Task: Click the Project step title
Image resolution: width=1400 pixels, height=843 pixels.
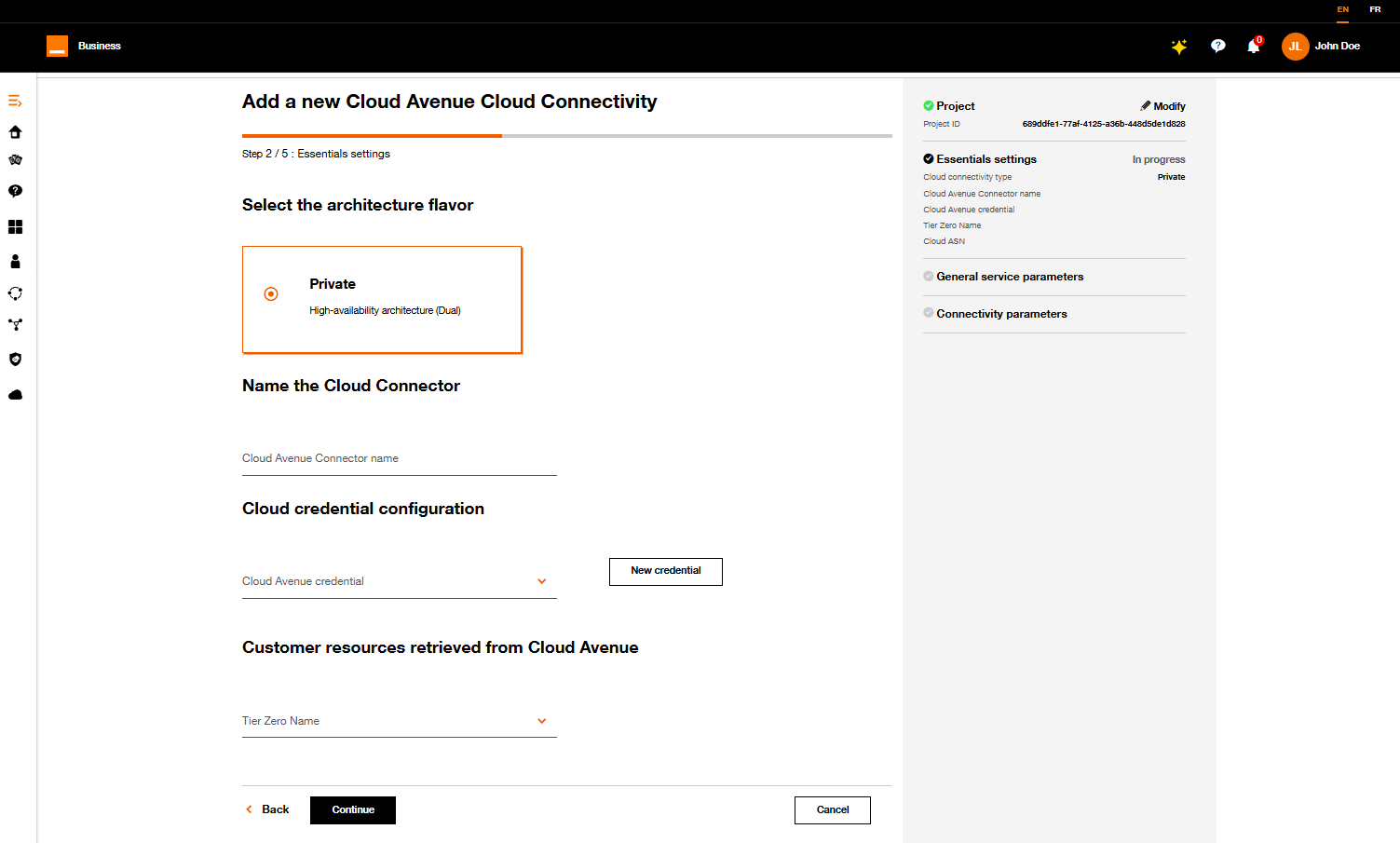Action: 956,106
